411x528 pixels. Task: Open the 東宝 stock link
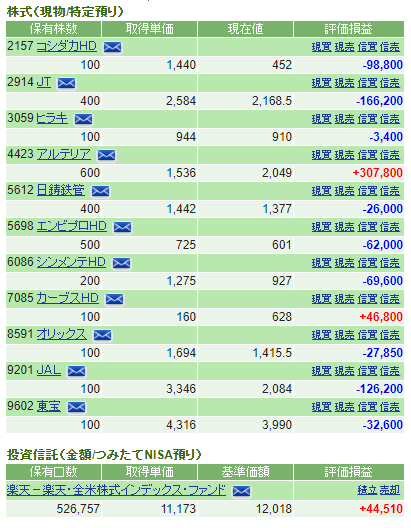coord(48,406)
